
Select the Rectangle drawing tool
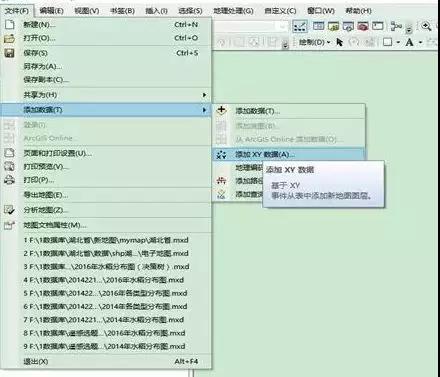[x=387, y=42]
